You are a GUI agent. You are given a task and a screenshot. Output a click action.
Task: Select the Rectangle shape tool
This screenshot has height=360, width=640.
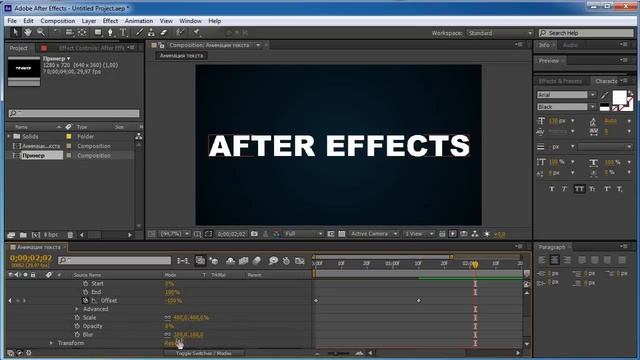pyautogui.click(x=98, y=32)
